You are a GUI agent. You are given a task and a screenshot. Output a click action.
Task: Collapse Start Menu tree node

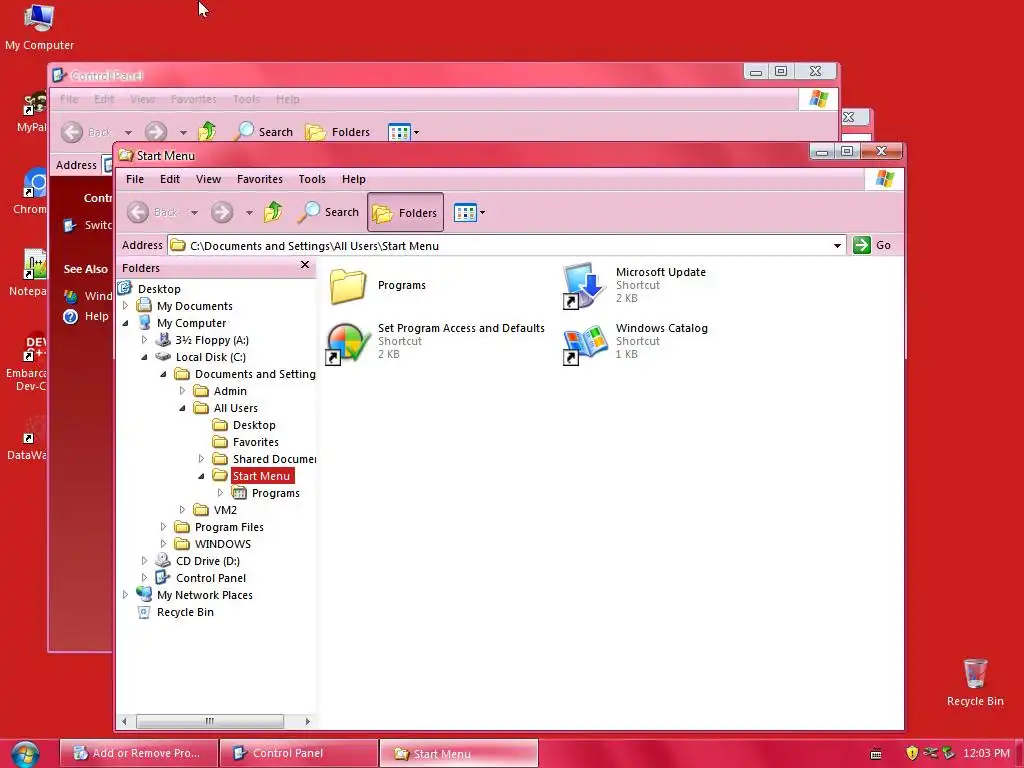(x=201, y=475)
